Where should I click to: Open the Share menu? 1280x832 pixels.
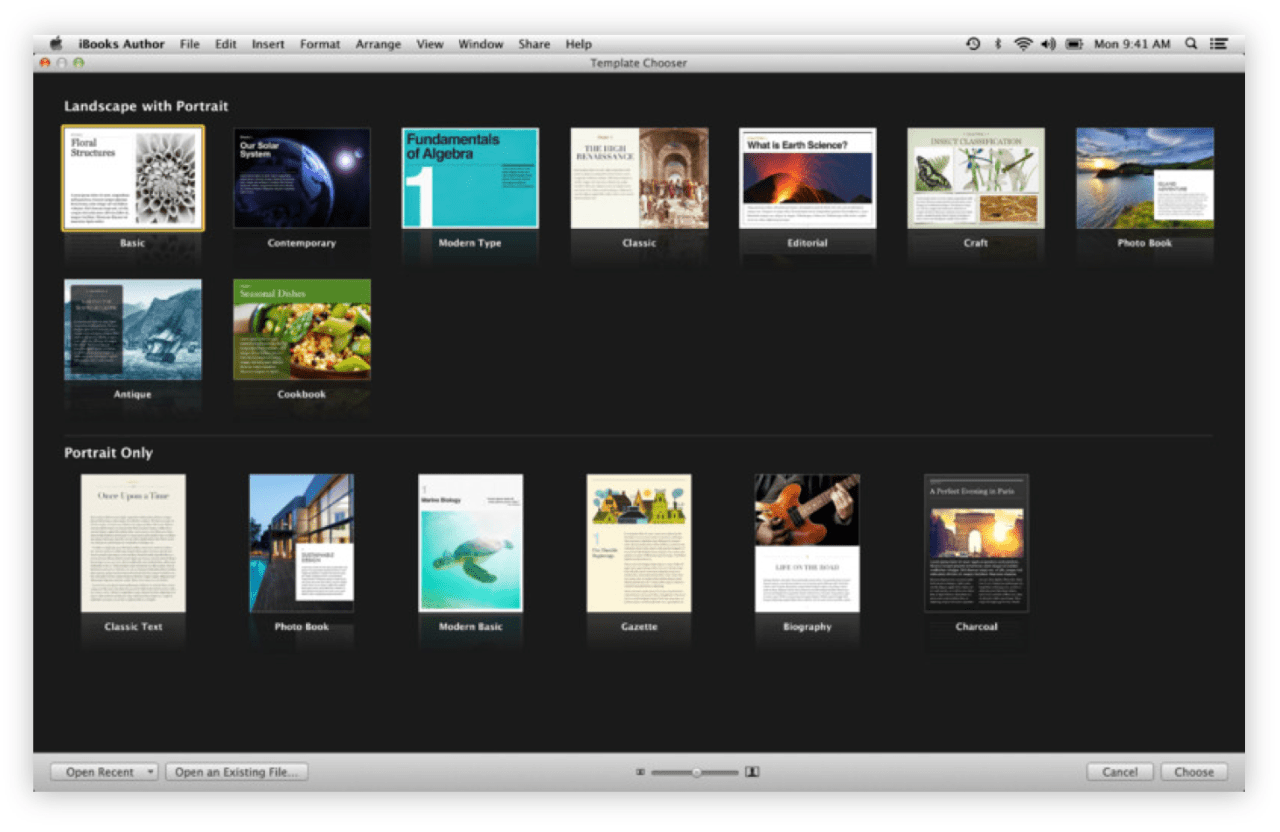coord(534,43)
